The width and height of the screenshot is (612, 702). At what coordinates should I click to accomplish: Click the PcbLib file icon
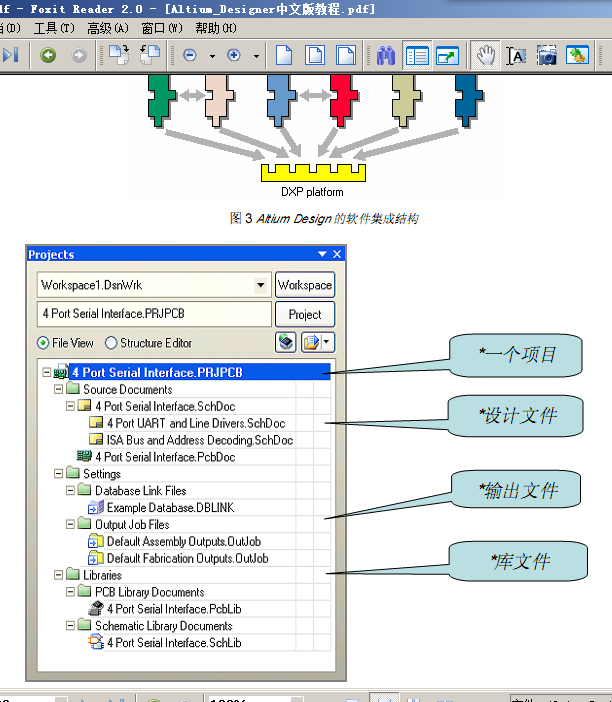tap(96, 608)
